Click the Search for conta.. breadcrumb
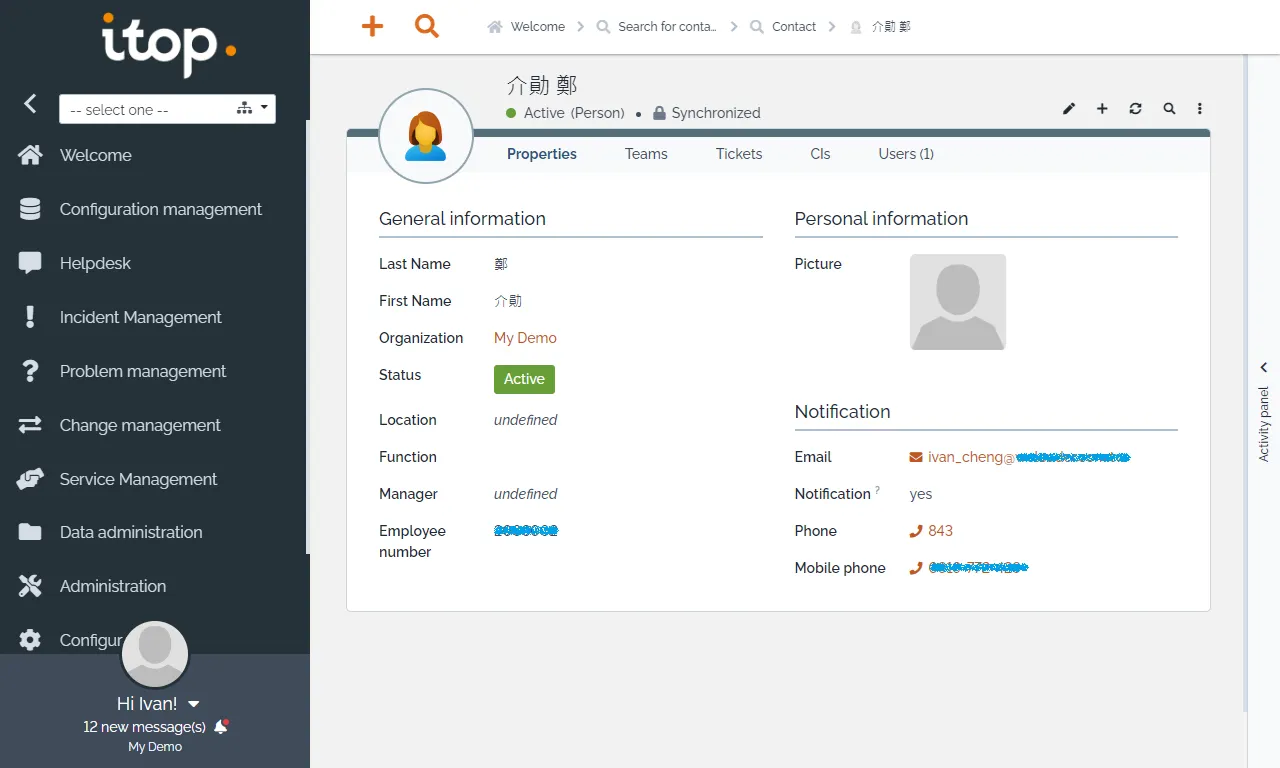 pyautogui.click(x=667, y=27)
